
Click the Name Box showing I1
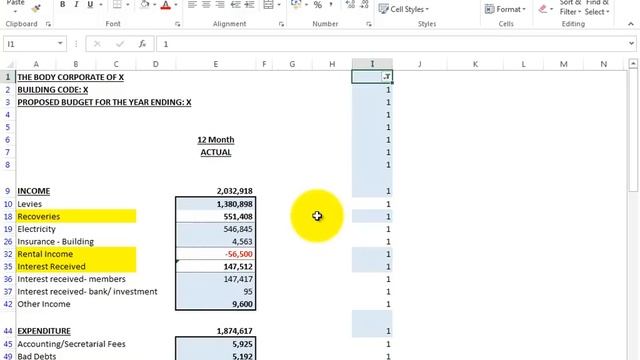coord(29,44)
